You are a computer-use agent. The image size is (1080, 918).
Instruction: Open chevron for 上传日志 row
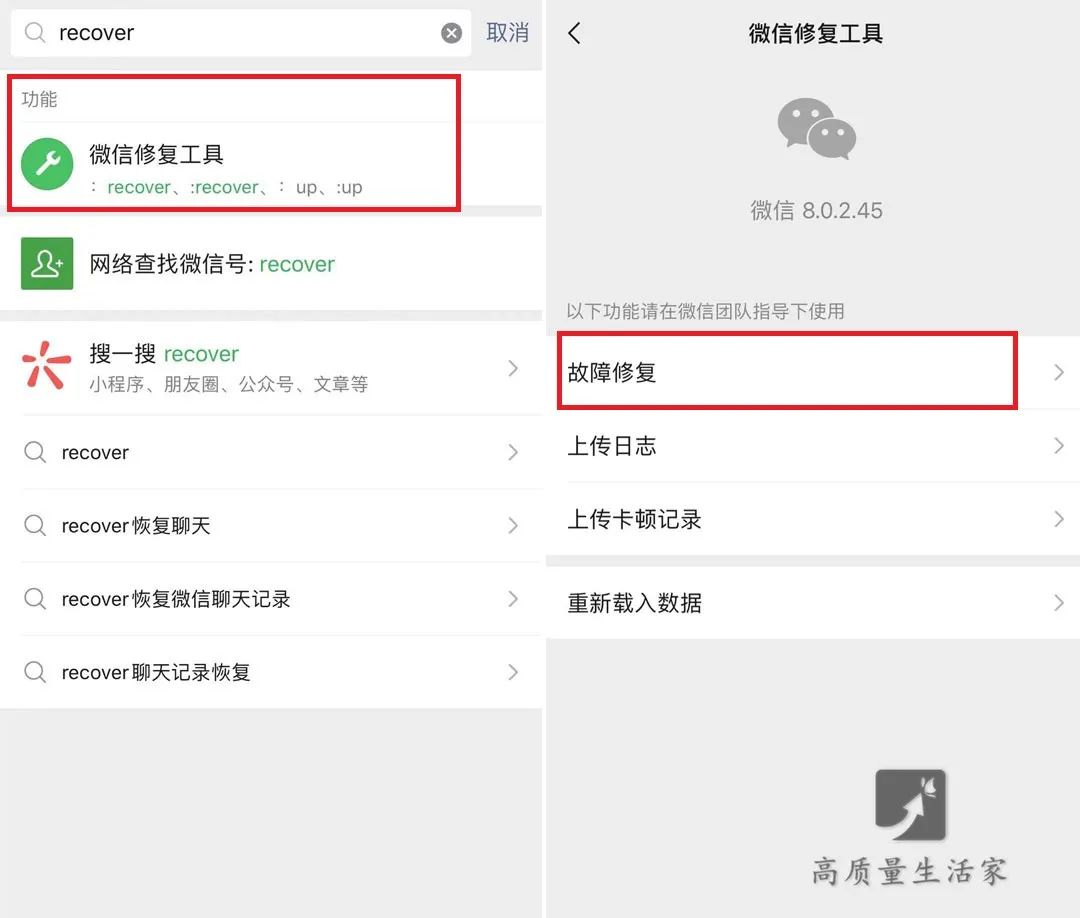(1059, 446)
